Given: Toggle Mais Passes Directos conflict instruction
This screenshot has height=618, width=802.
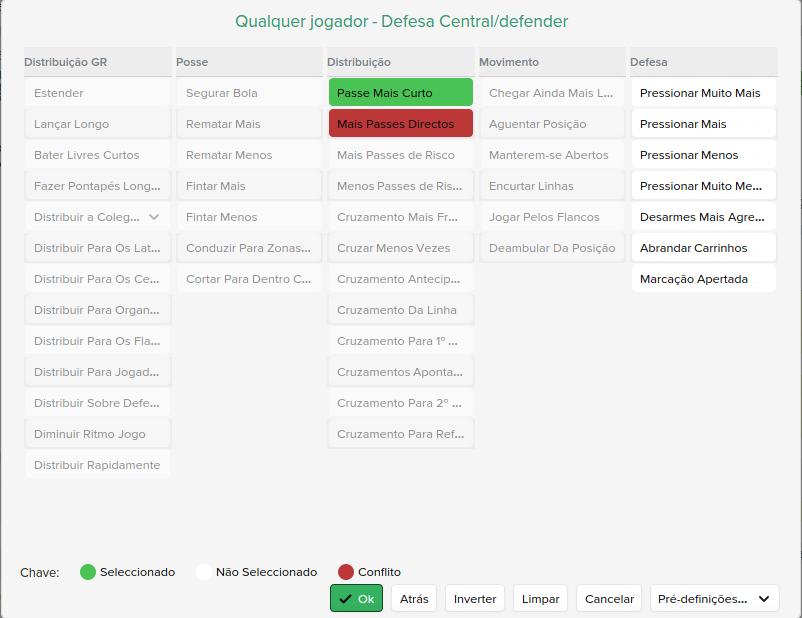Looking at the screenshot, I should [400, 124].
